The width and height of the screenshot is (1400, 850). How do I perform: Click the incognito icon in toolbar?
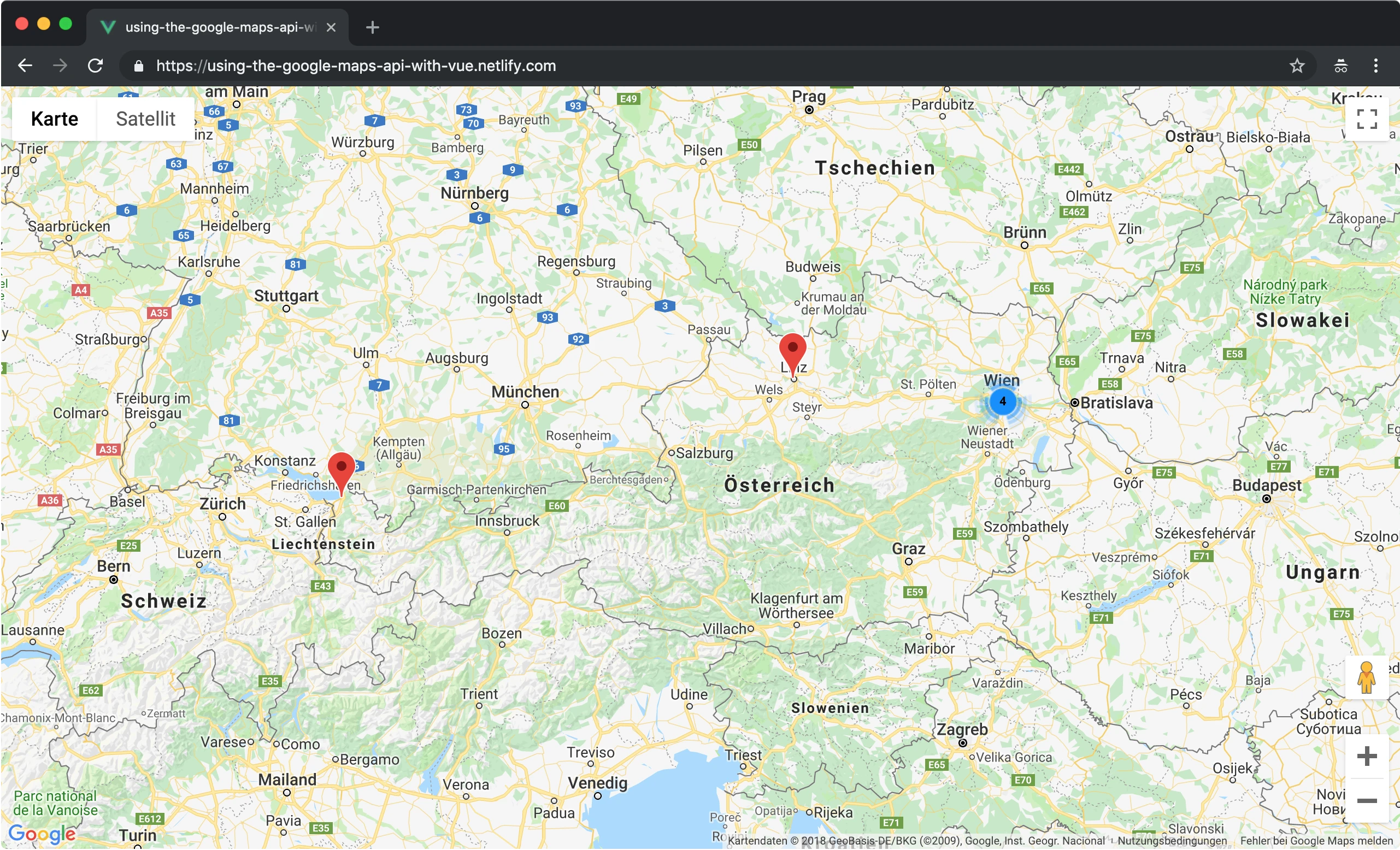tap(1340, 66)
